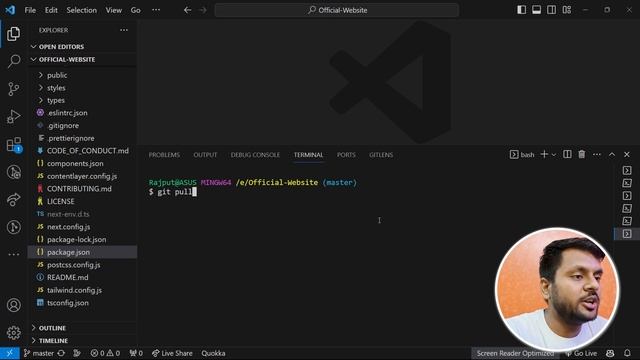Open the Run and Debug view
Viewport: 640px width, 360px height.
tap(13, 117)
